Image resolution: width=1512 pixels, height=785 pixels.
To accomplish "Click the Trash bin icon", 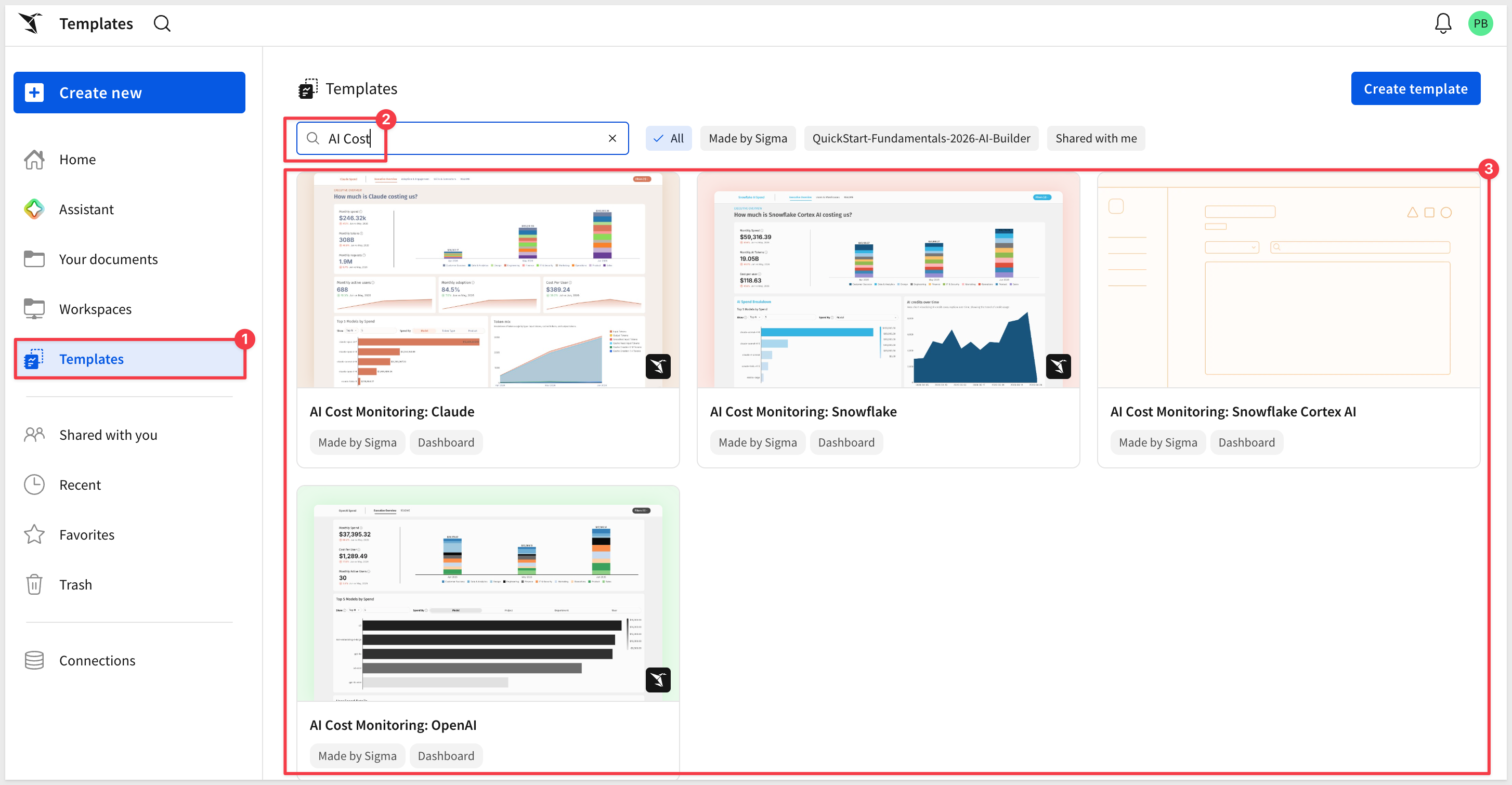I will pyautogui.click(x=34, y=584).
